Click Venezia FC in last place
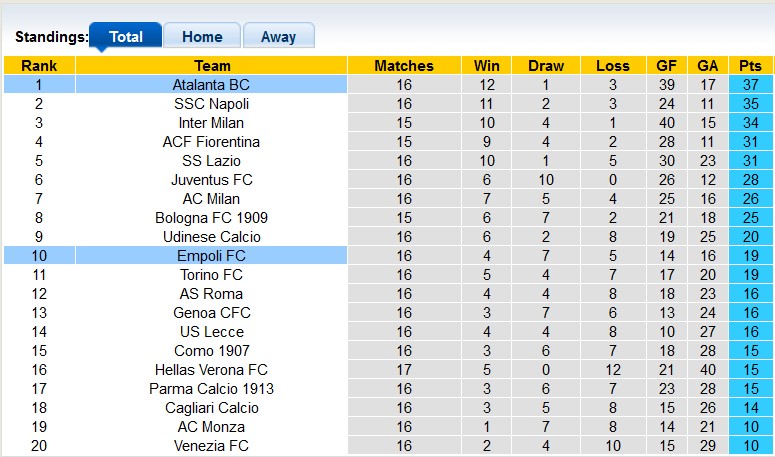 click(211, 446)
